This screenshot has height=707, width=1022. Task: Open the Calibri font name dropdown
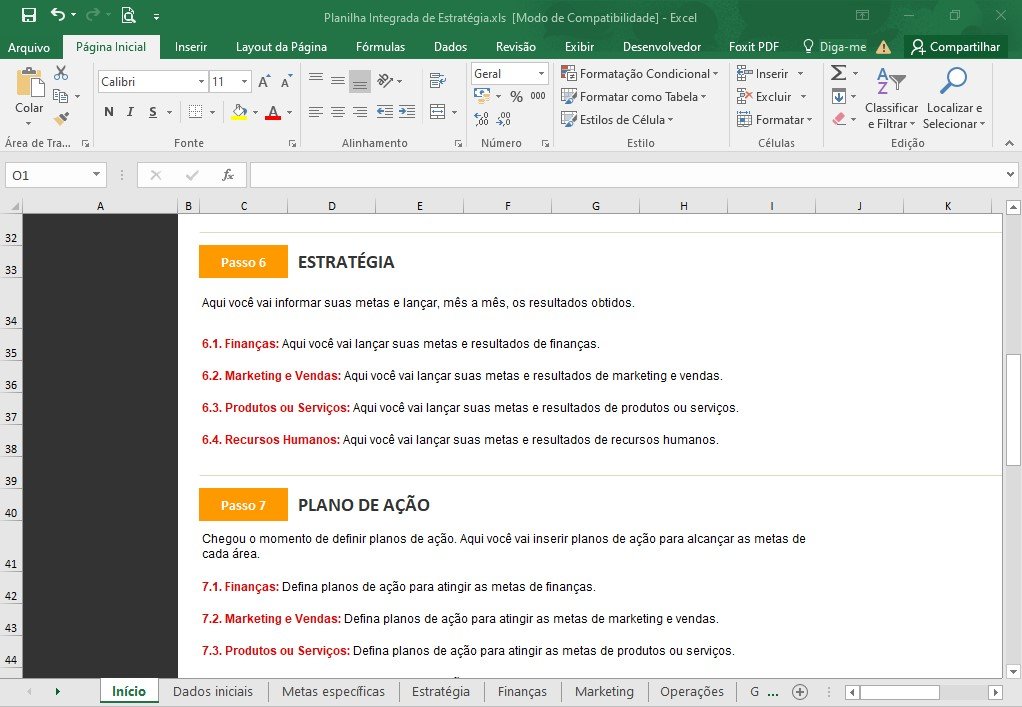[201, 81]
